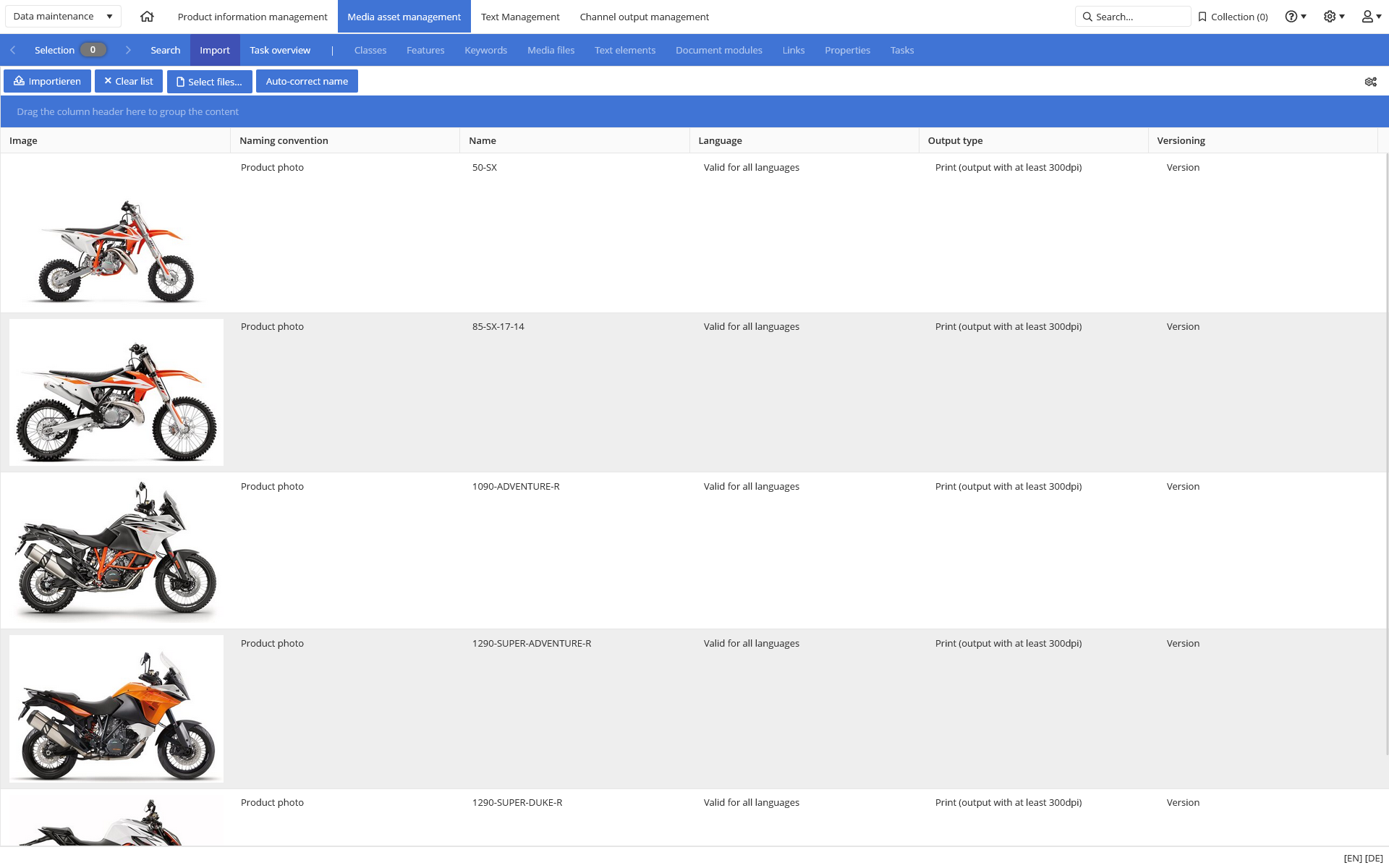Sort by the Language column header
The width and height of the screenshot is (1389, 868).
point(804,140)
